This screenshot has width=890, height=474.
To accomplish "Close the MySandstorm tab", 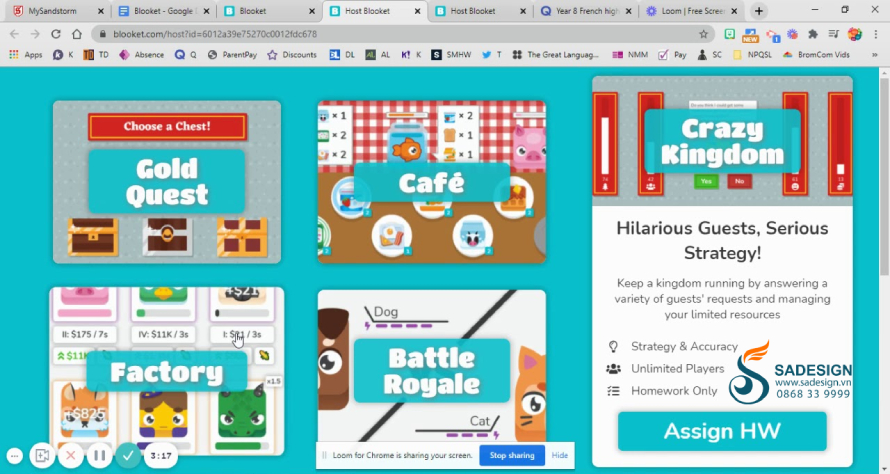I will pyautogui.click(x=100, y=11).
